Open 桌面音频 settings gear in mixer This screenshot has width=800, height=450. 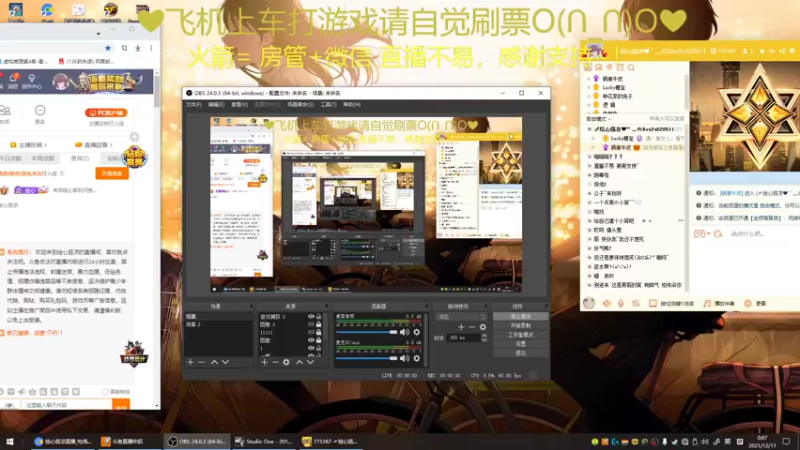(417, 332)
